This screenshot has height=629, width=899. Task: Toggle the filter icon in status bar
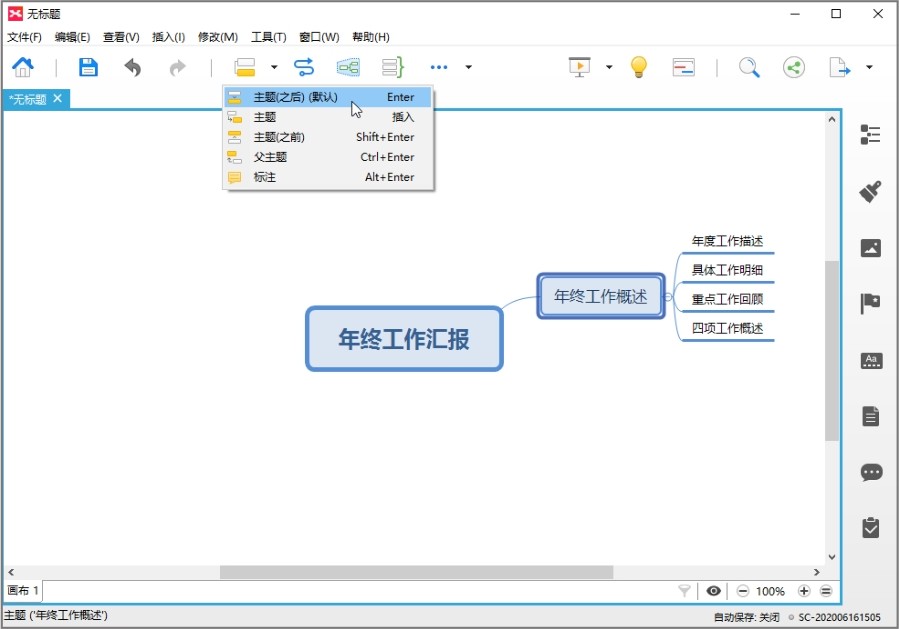pyautogui.click(x=685, y=591)
